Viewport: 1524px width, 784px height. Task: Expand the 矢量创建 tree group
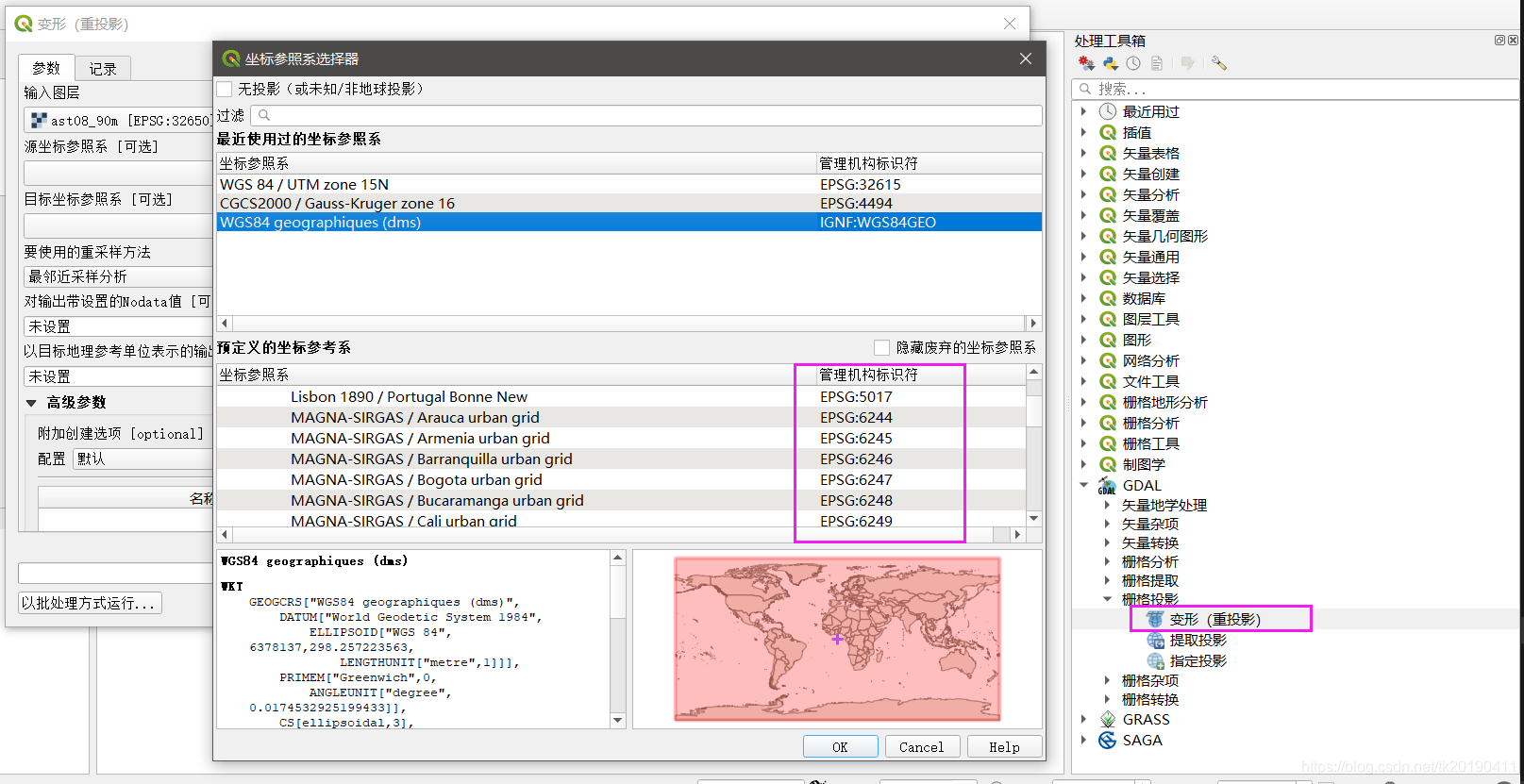pos(1083,174)
